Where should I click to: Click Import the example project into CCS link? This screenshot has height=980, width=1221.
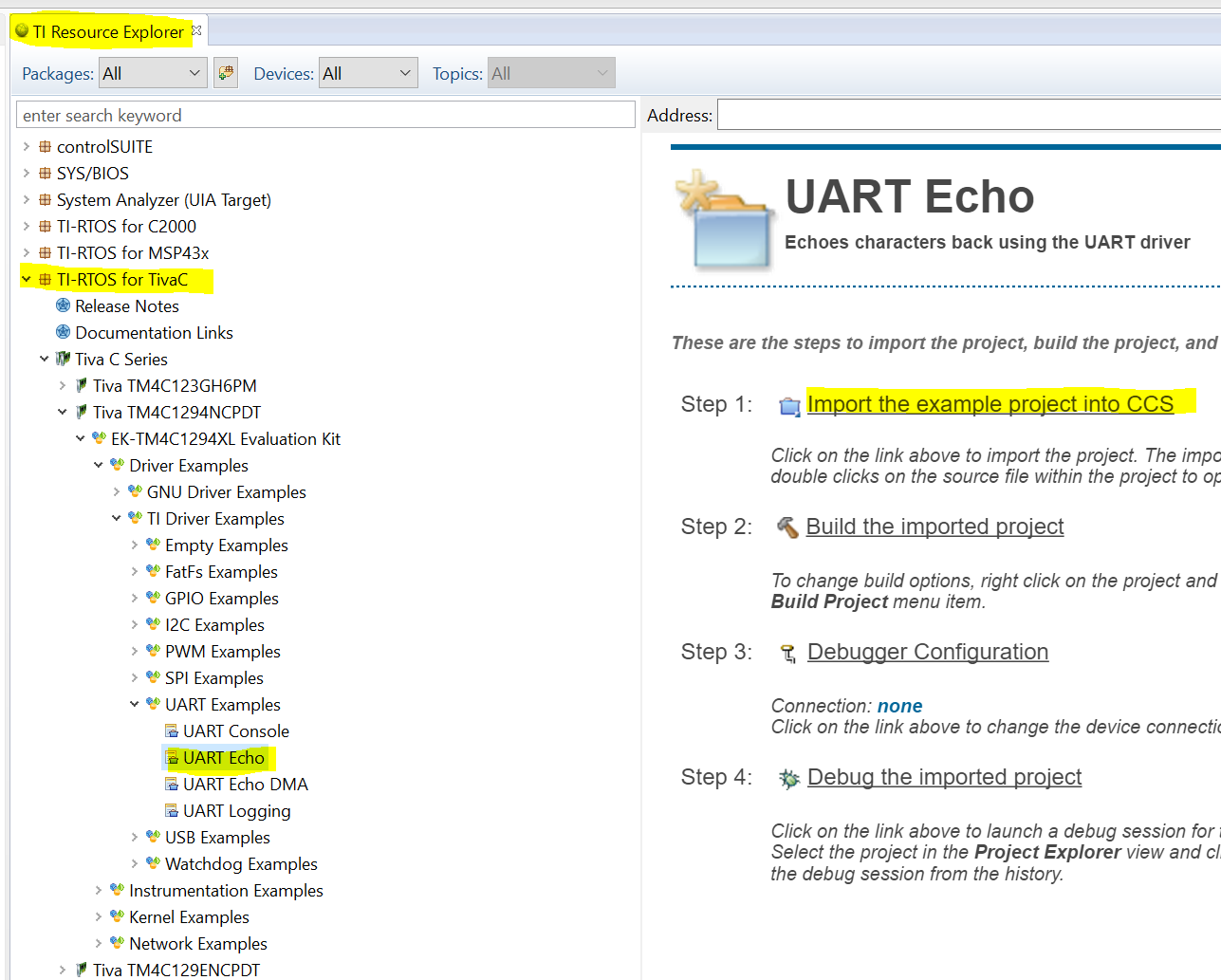(x=990, y=404)
